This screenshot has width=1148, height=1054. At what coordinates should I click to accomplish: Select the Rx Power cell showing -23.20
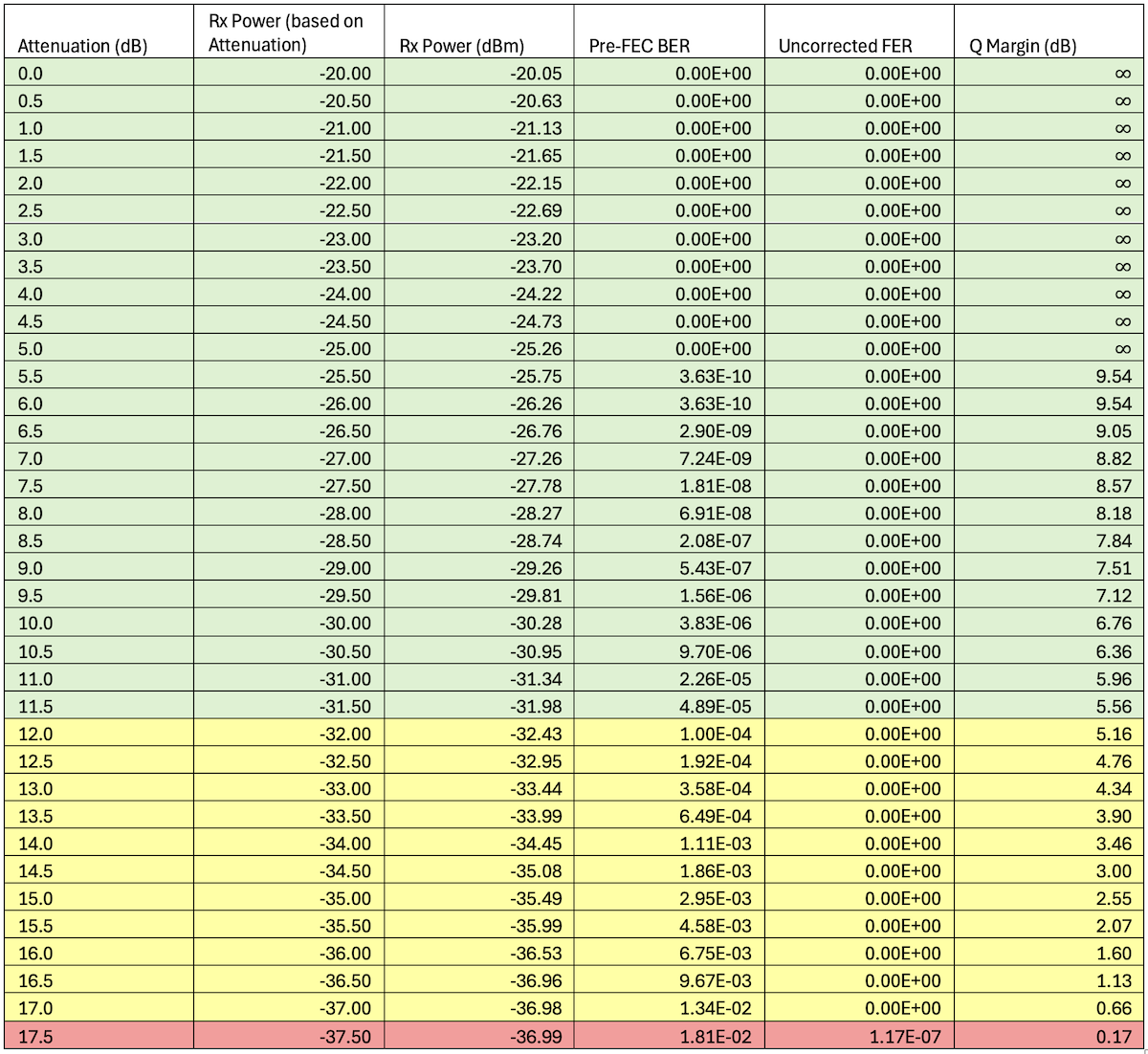coord(479,238)
